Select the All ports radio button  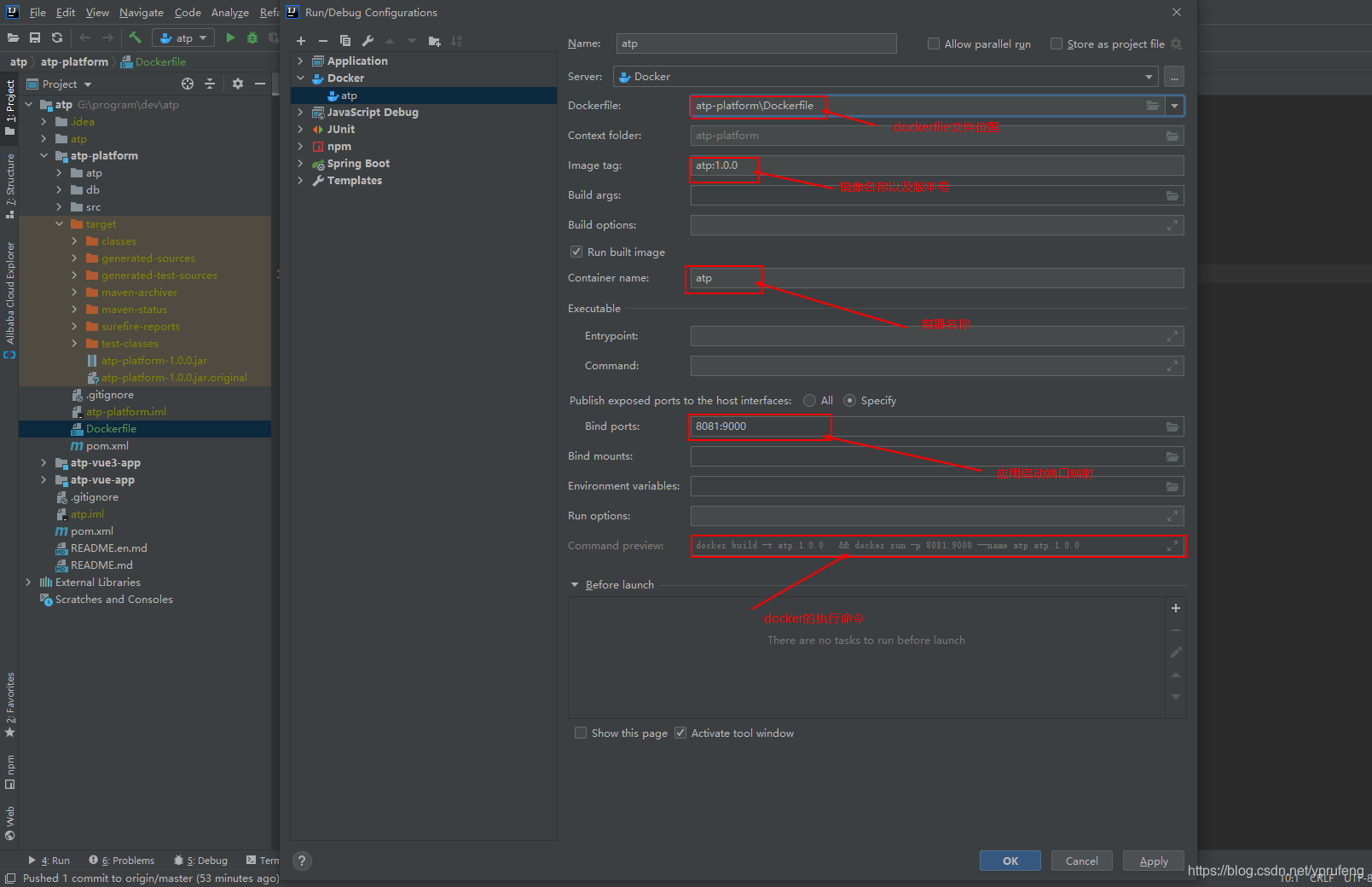point(809,400)
